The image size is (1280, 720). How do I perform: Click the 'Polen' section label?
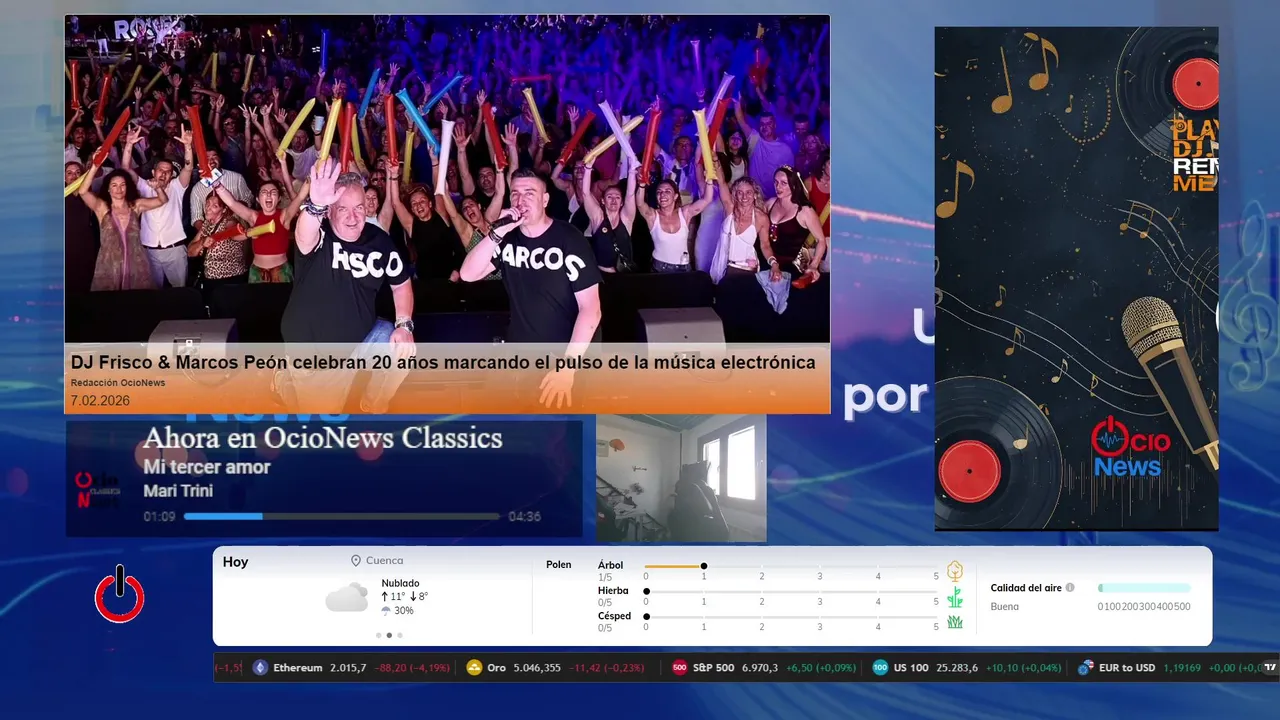click(559, 565)
